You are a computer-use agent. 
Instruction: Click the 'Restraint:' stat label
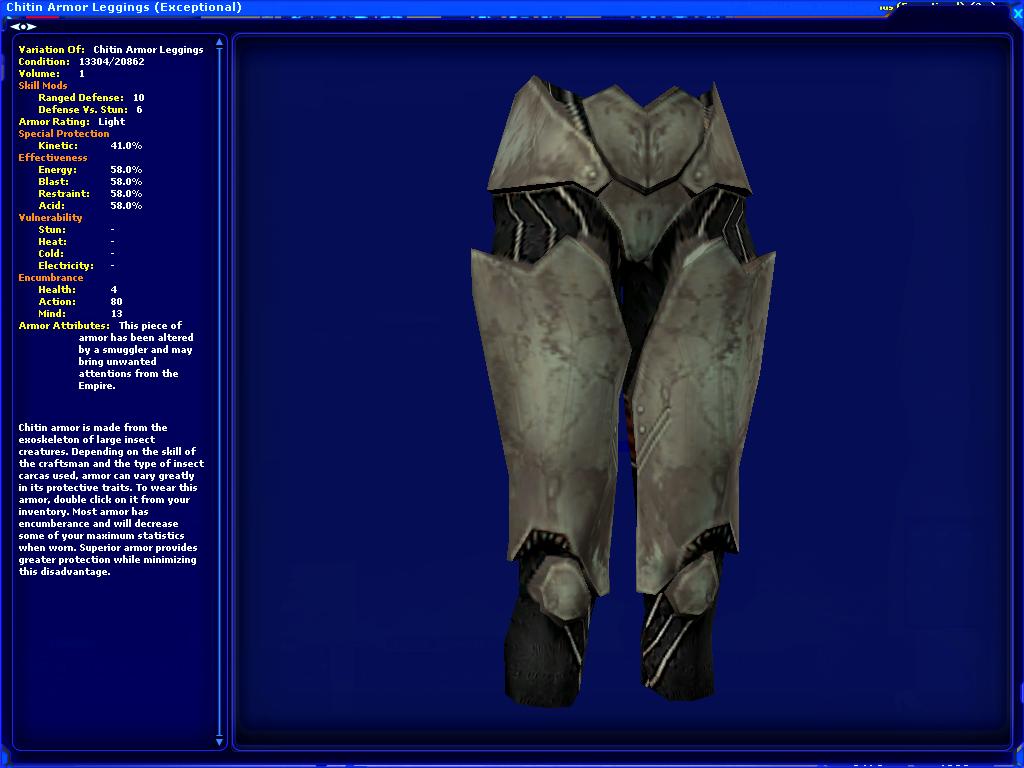pos(64,193)
